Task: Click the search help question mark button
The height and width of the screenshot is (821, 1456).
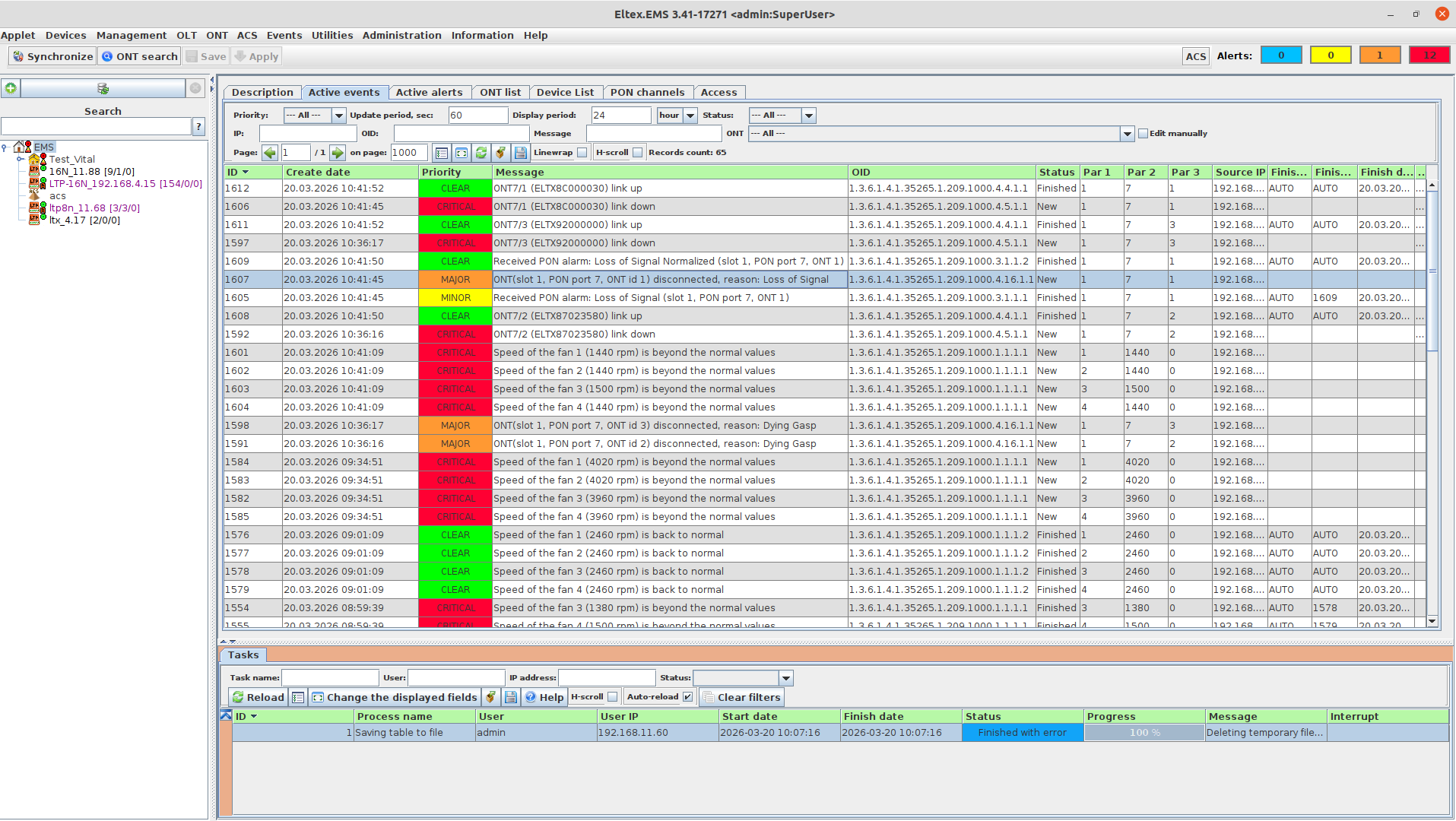Action: pos(198,127)
